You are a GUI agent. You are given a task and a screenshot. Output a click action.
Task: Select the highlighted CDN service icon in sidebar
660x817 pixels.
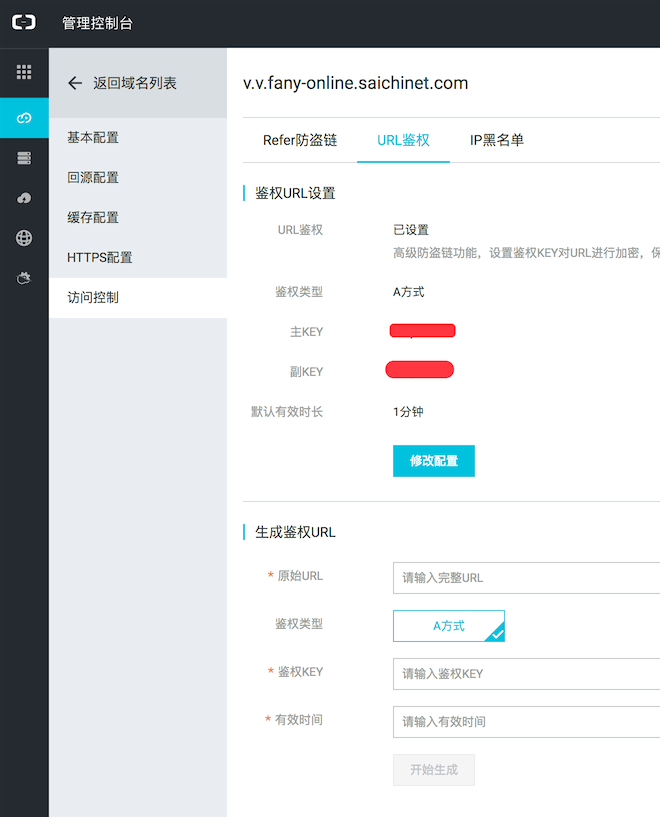[x=23, y=117]
